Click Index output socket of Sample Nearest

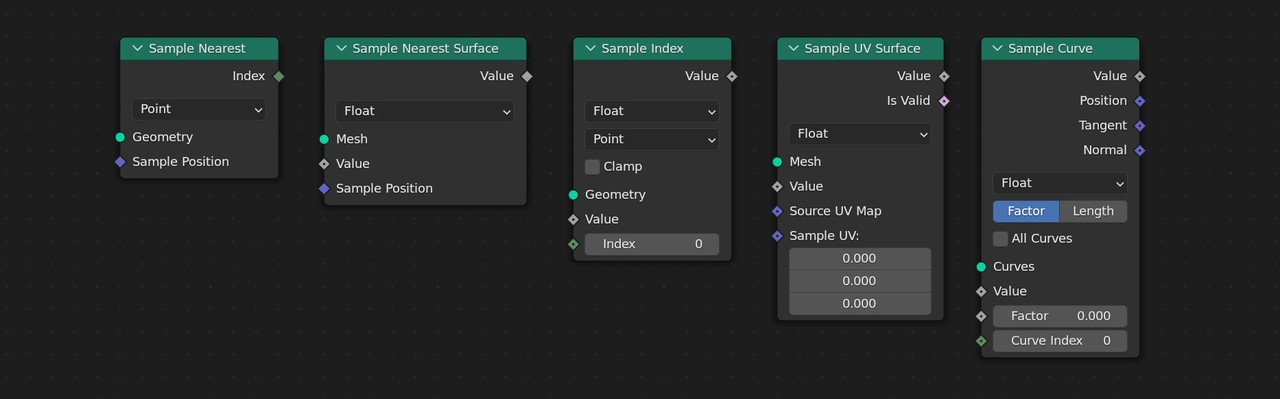[279, 76]
